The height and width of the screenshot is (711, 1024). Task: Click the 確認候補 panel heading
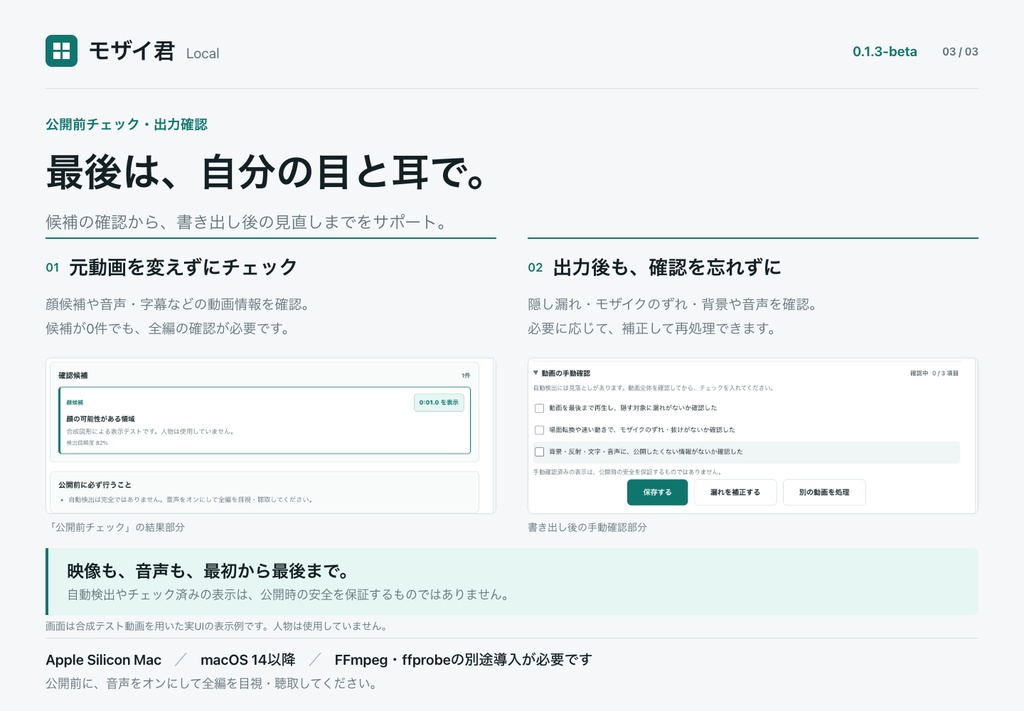point(73,375)
